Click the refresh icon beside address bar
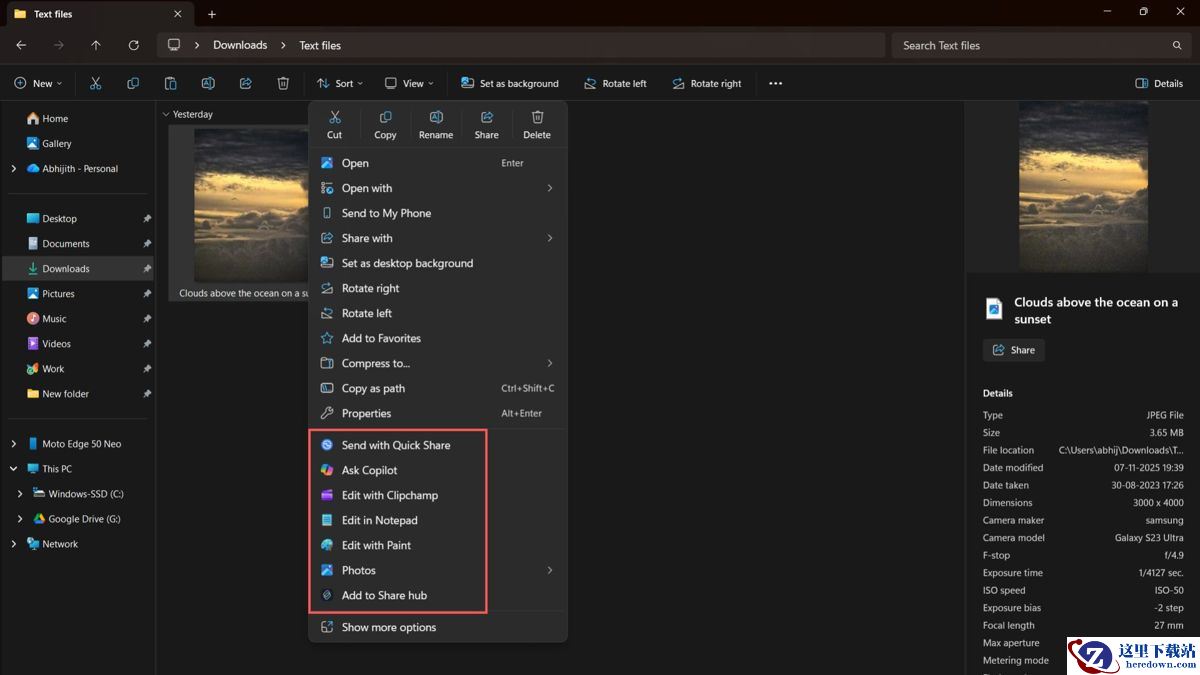 tap(133, 45)
